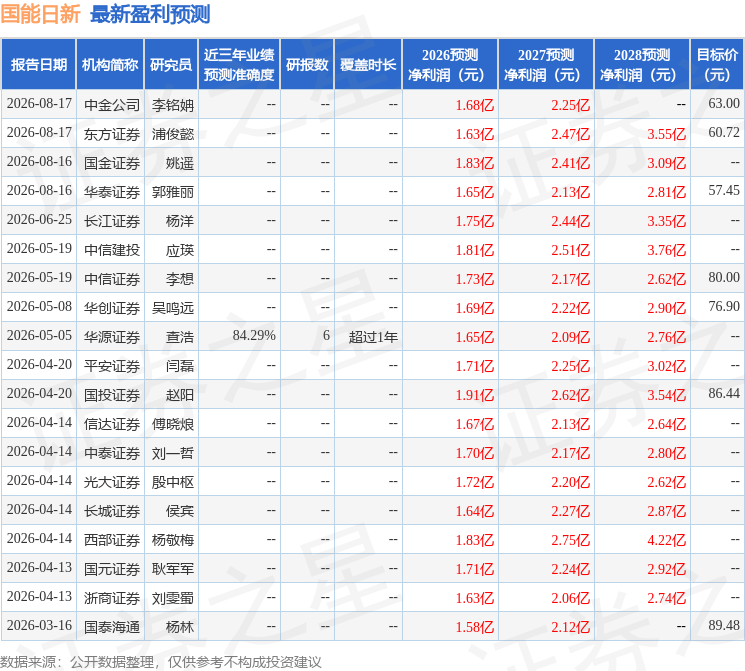
Task: Select the 研报数 column header
Action: point(307,65)
